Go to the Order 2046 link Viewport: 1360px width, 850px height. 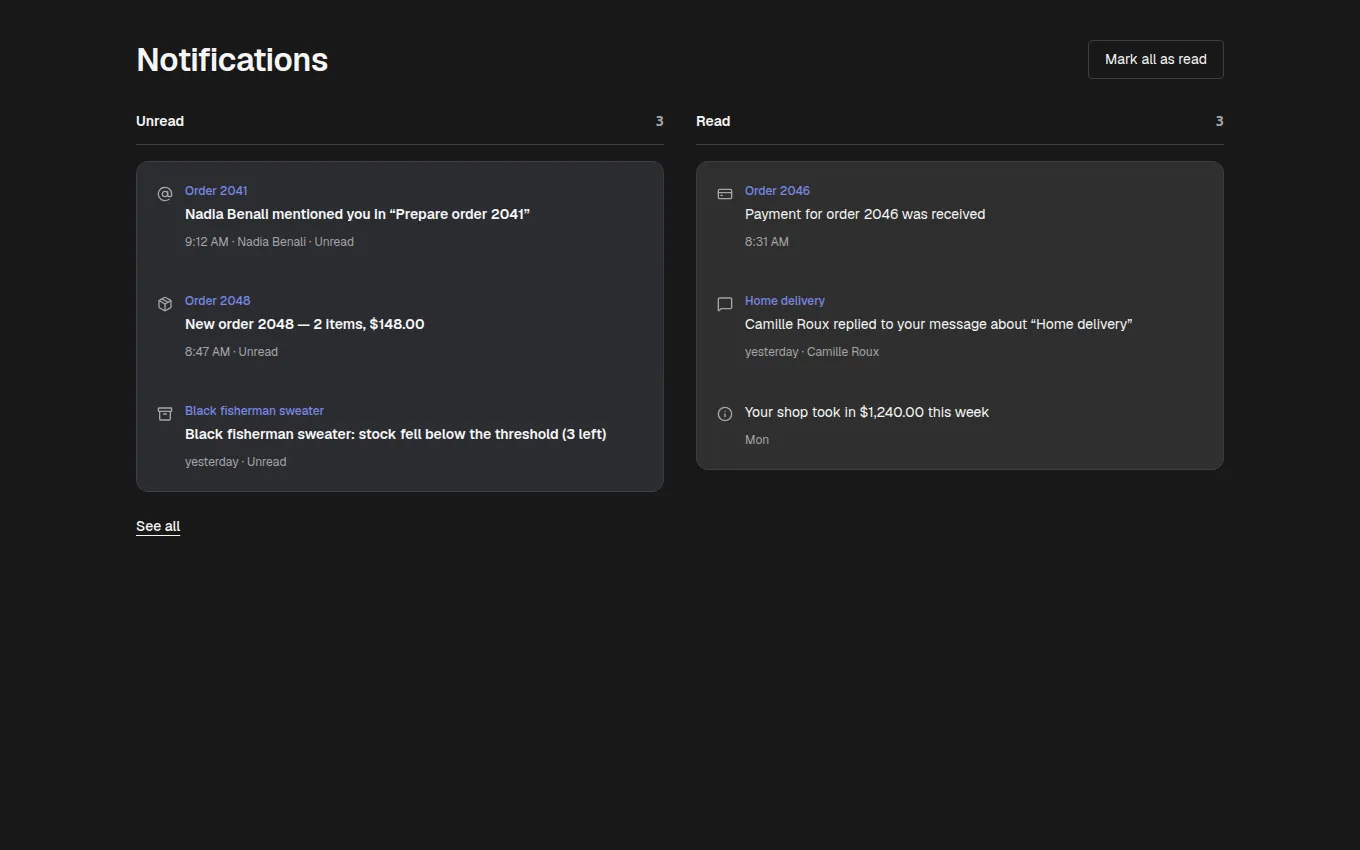tap(777, 191)
